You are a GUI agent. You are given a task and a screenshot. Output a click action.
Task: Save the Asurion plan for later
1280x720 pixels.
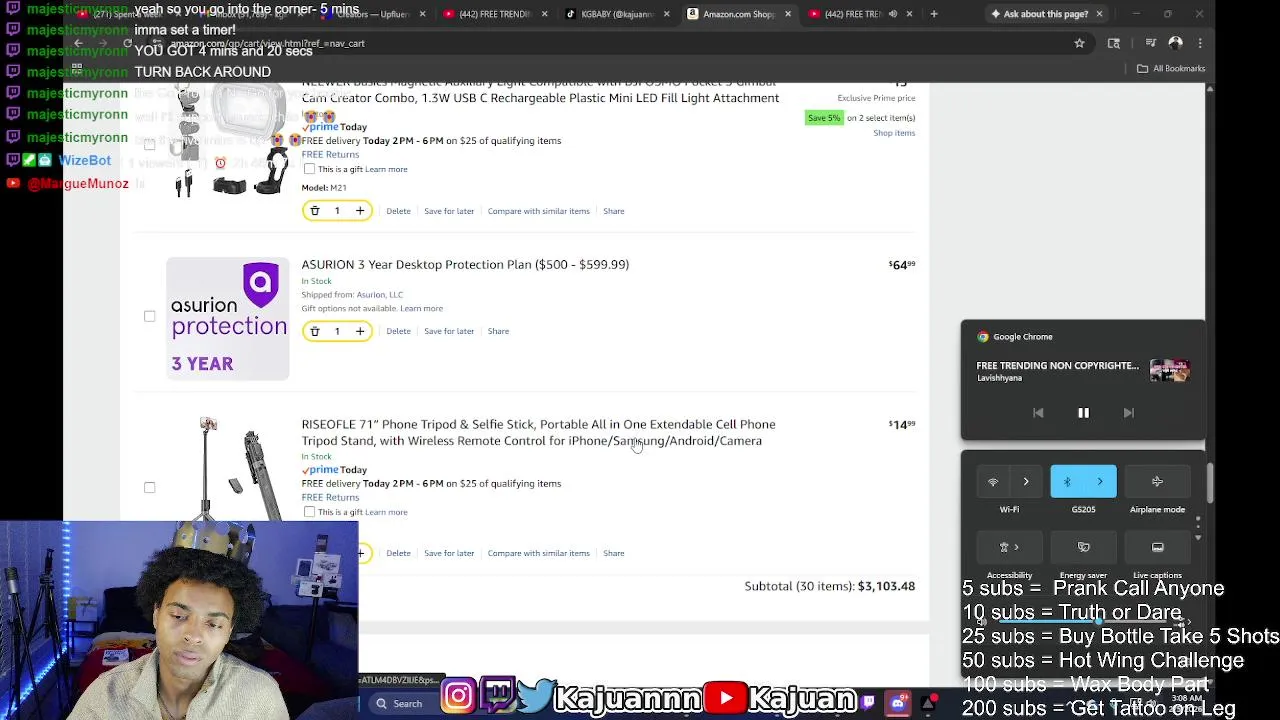pyautogui.click(x=449, y=331)
